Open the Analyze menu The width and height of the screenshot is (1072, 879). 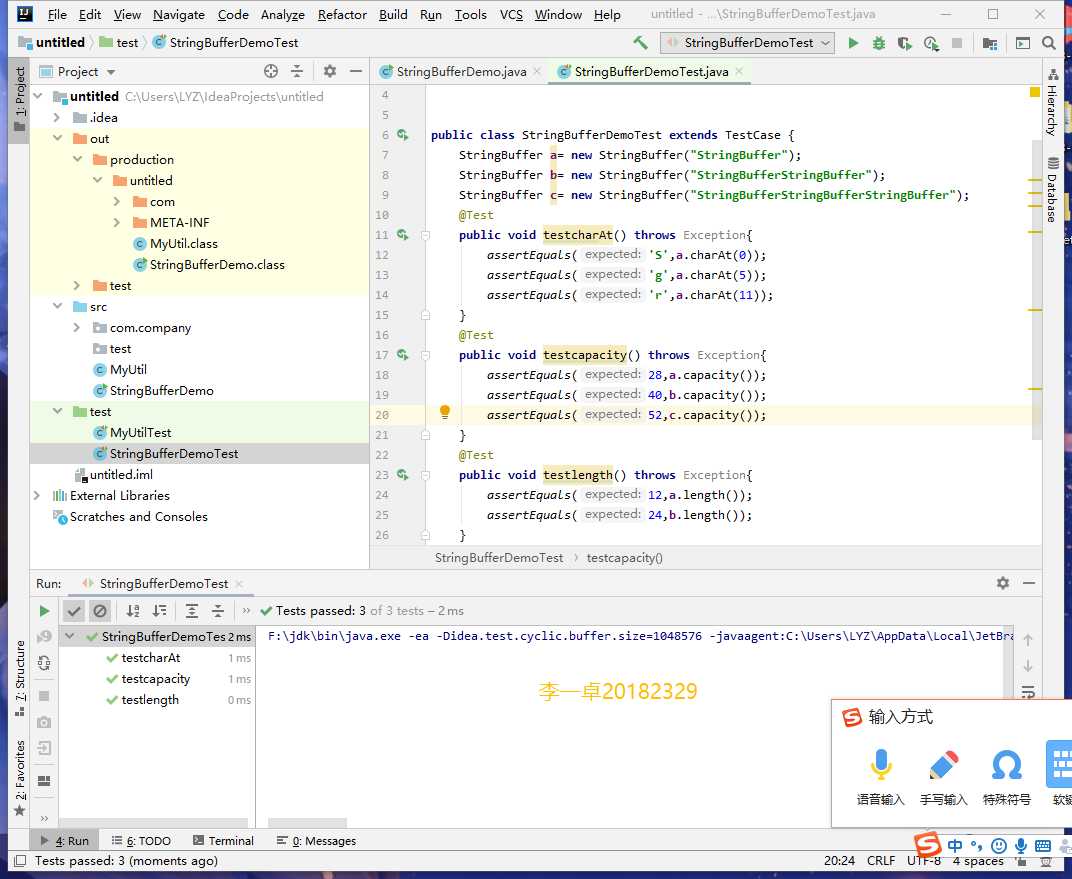click(282, 14)
